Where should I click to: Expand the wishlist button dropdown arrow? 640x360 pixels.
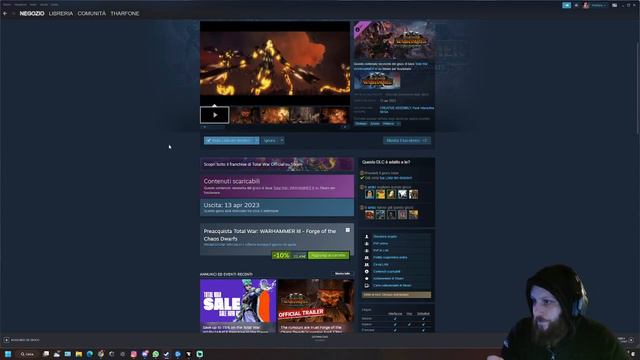pos(257,140)
